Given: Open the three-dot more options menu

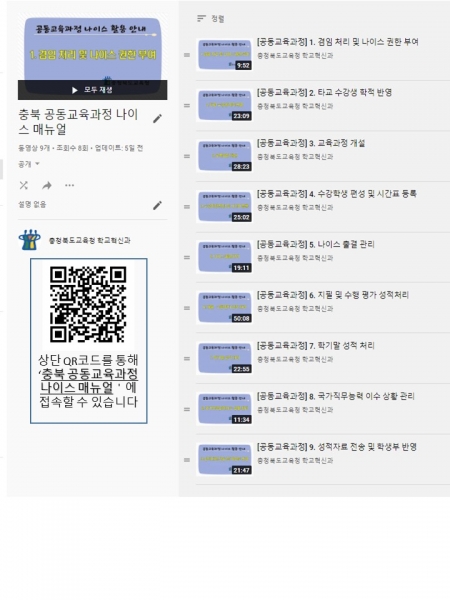Looking at the screenshot, I should point(70,186).
